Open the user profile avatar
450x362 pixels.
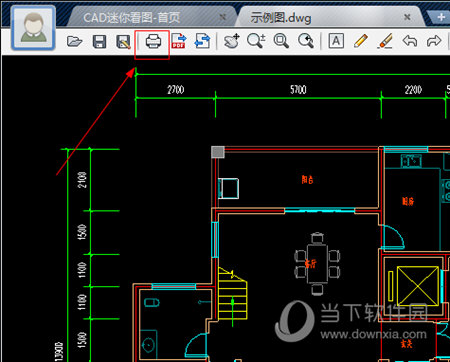(33, 28)
